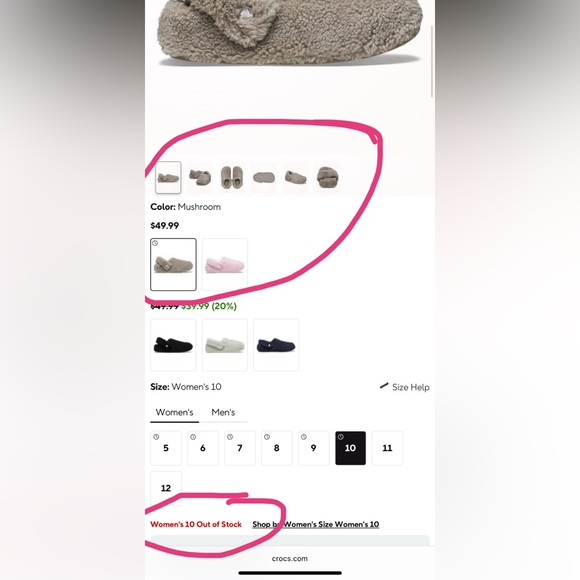Screen dimensions: 580x580
Task: Choose size 12 option
Action: pos(166,488)
